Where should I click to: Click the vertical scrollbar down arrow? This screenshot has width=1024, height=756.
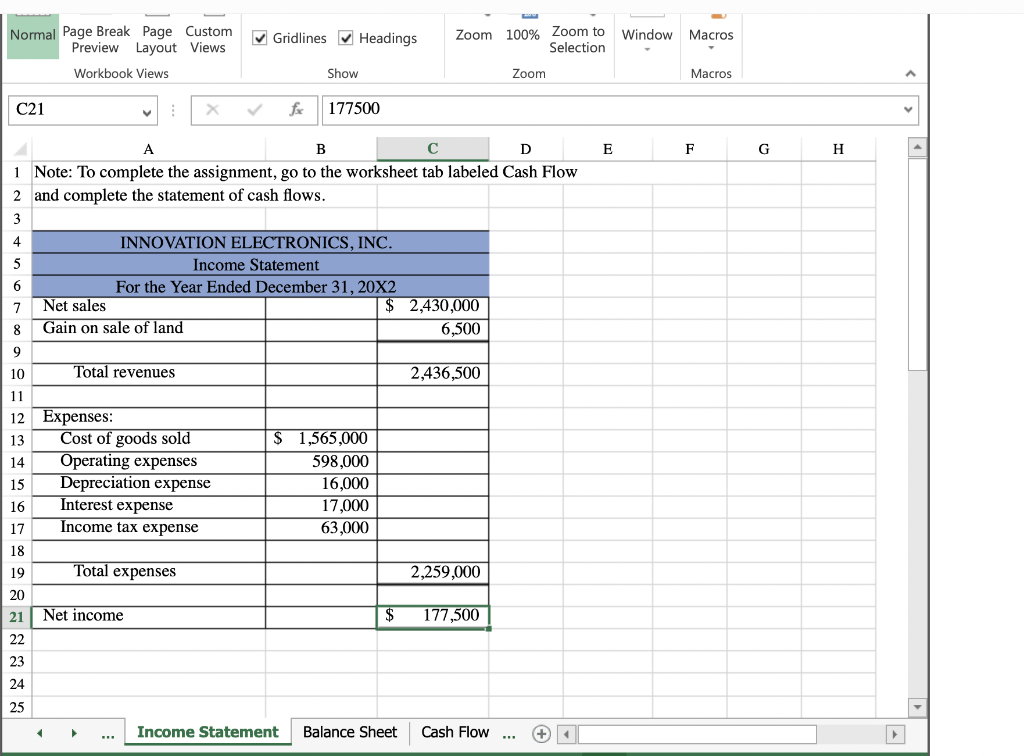pyautogui.click(x=917, y=707)
